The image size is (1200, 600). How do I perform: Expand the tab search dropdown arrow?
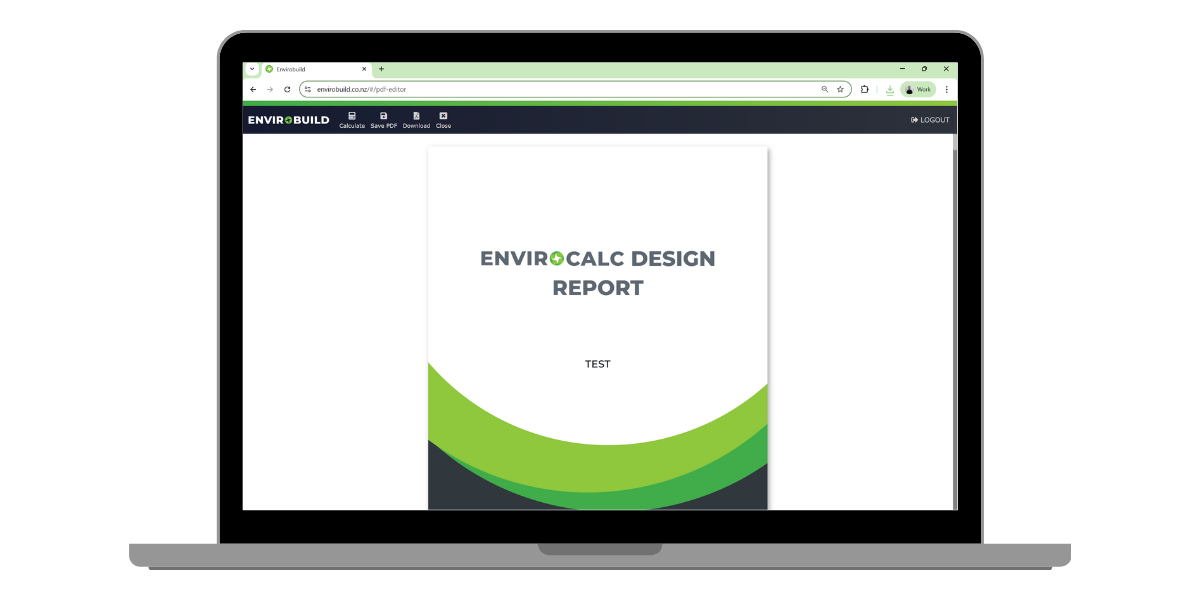[252, 69]
